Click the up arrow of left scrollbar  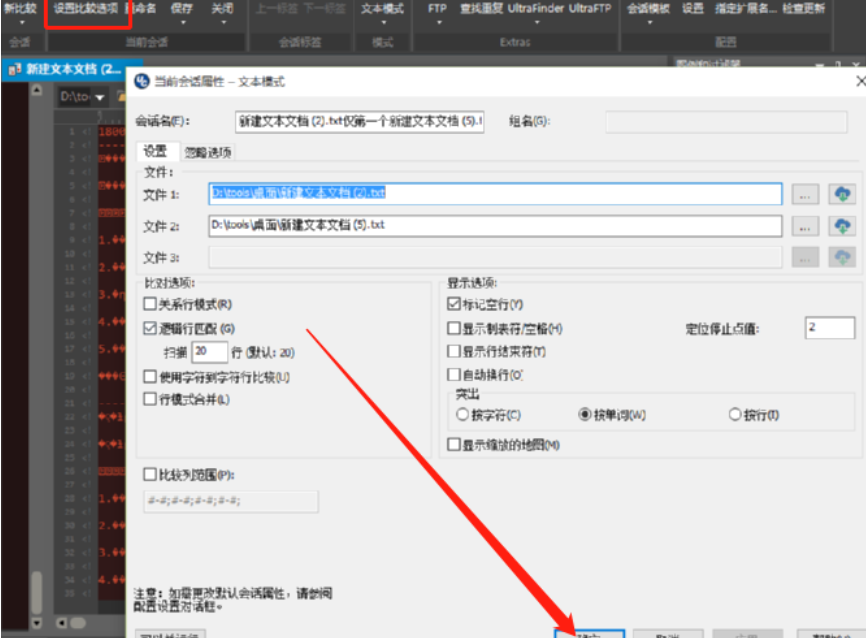click(x=36, y=90)
